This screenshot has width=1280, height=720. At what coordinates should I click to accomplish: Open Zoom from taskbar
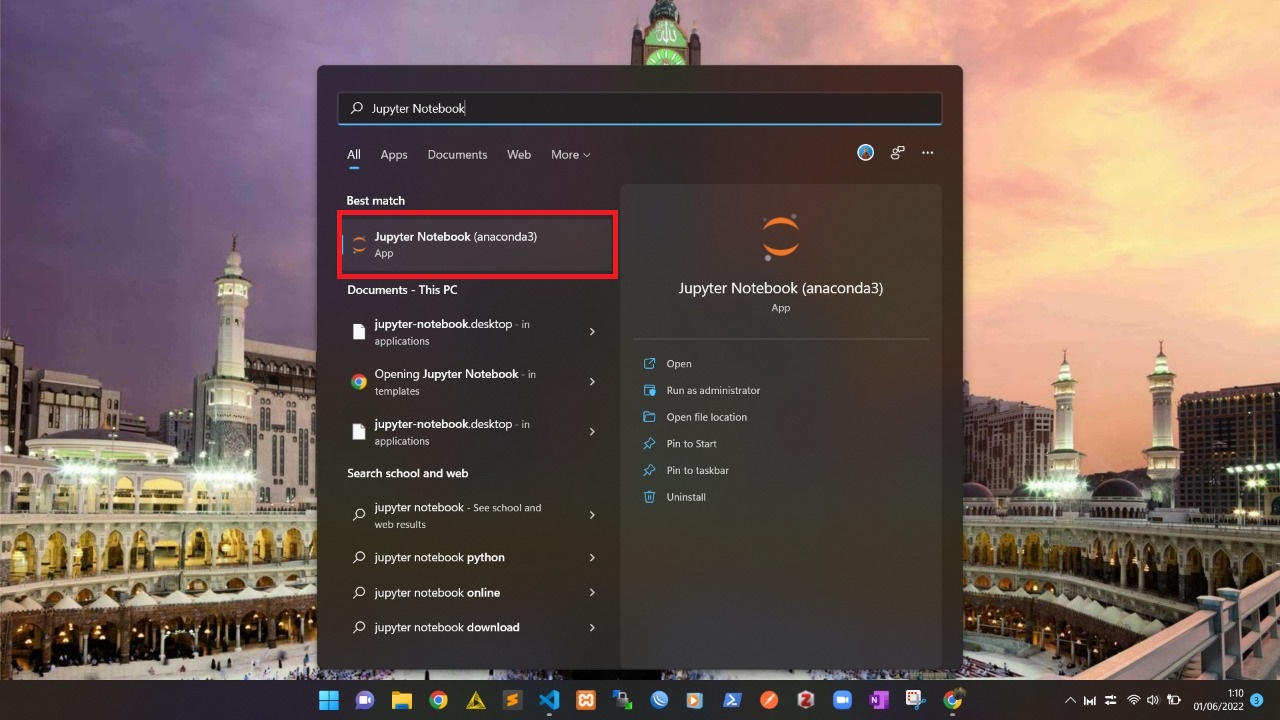[x=843, y=700]
